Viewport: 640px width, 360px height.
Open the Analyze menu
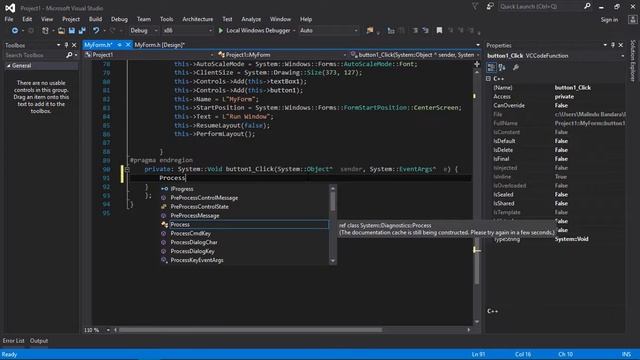click(251, 19)
